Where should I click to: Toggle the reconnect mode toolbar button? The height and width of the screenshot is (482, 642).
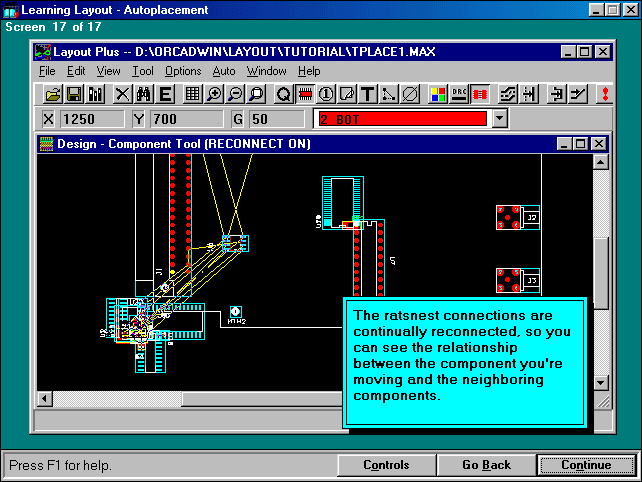481,94
